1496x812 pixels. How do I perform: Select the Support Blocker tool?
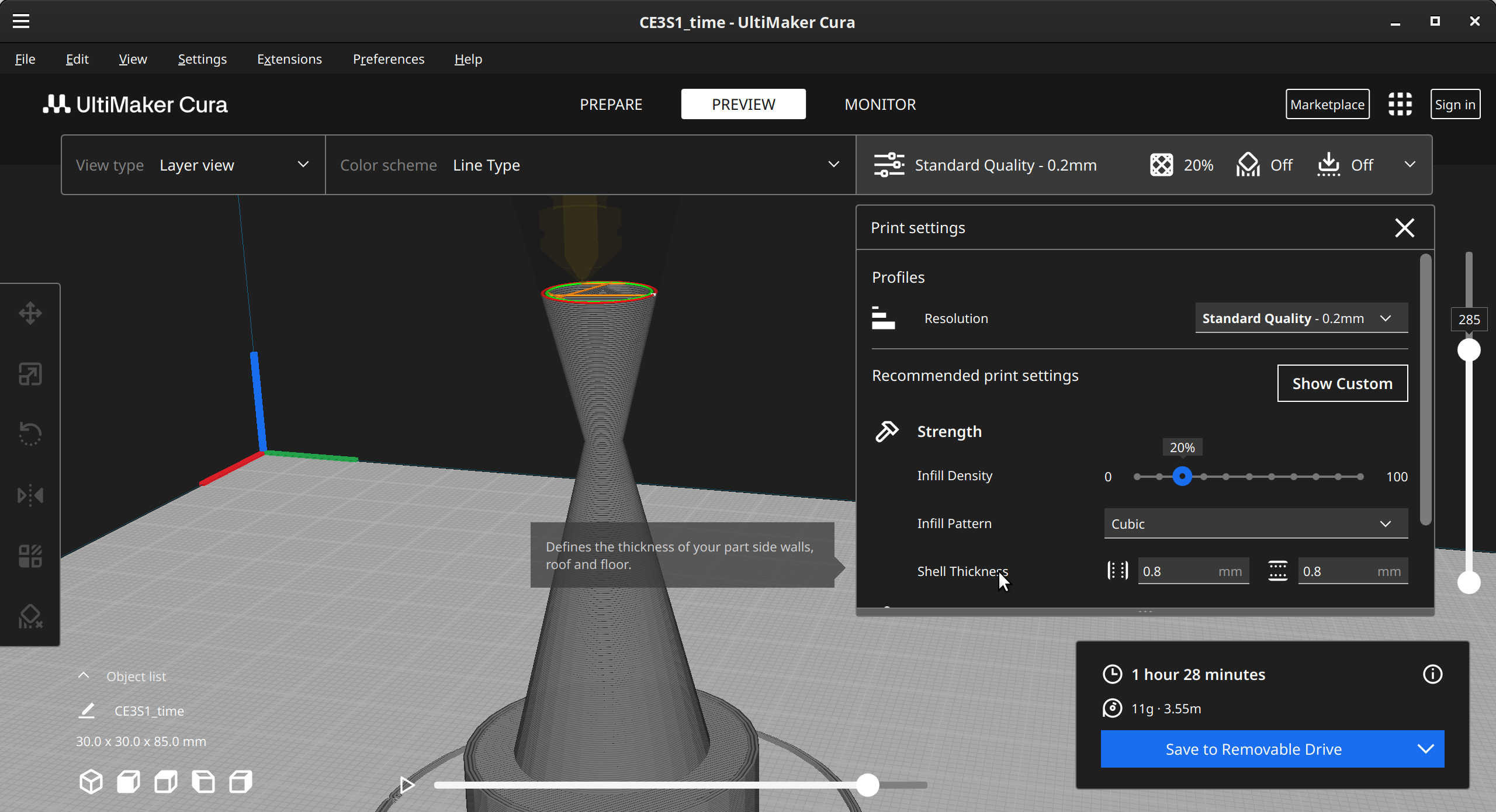30,616
